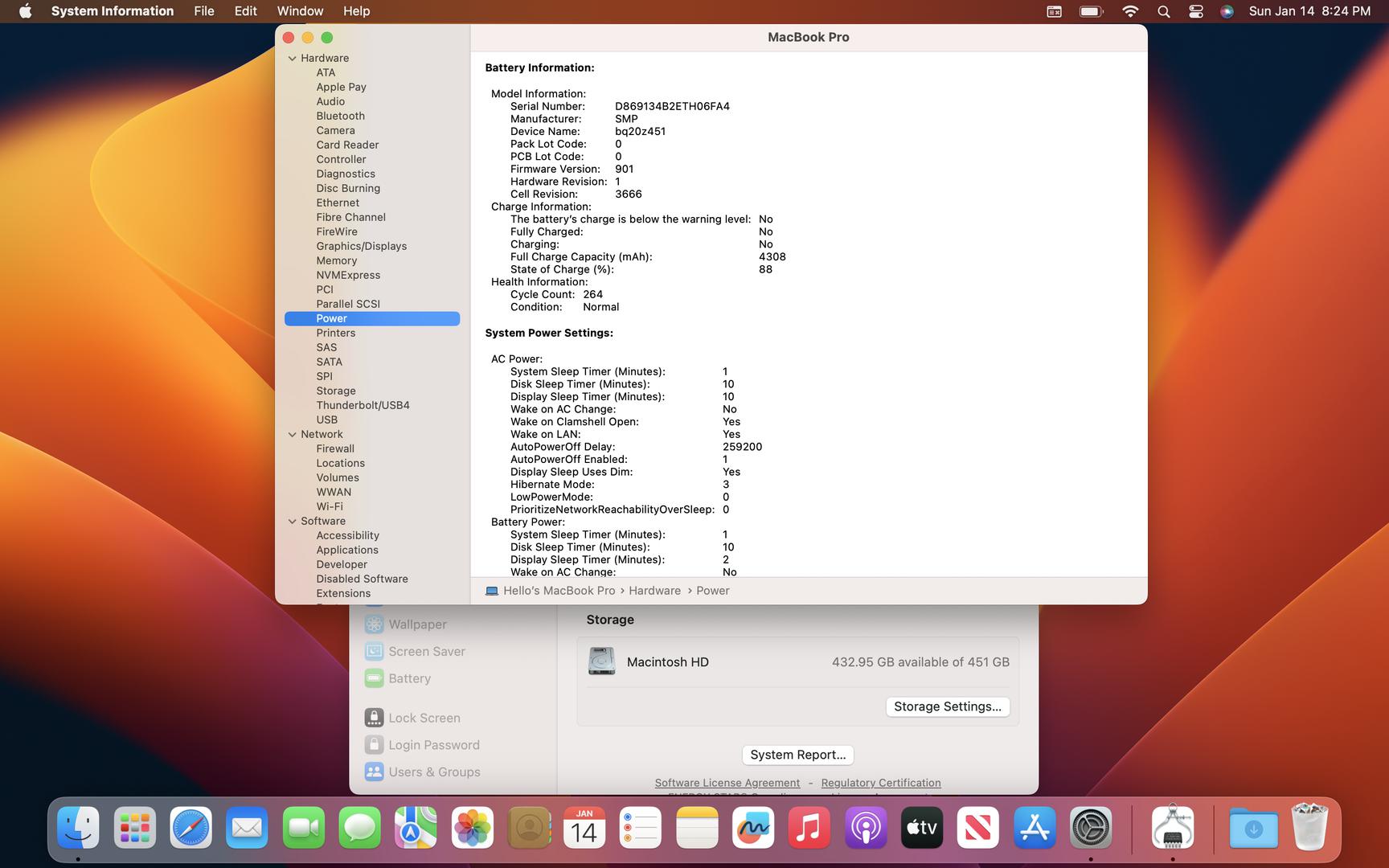Click Hardware in the path bar
The height and width of the screenshot is (868, 1389).
point(654,591)
